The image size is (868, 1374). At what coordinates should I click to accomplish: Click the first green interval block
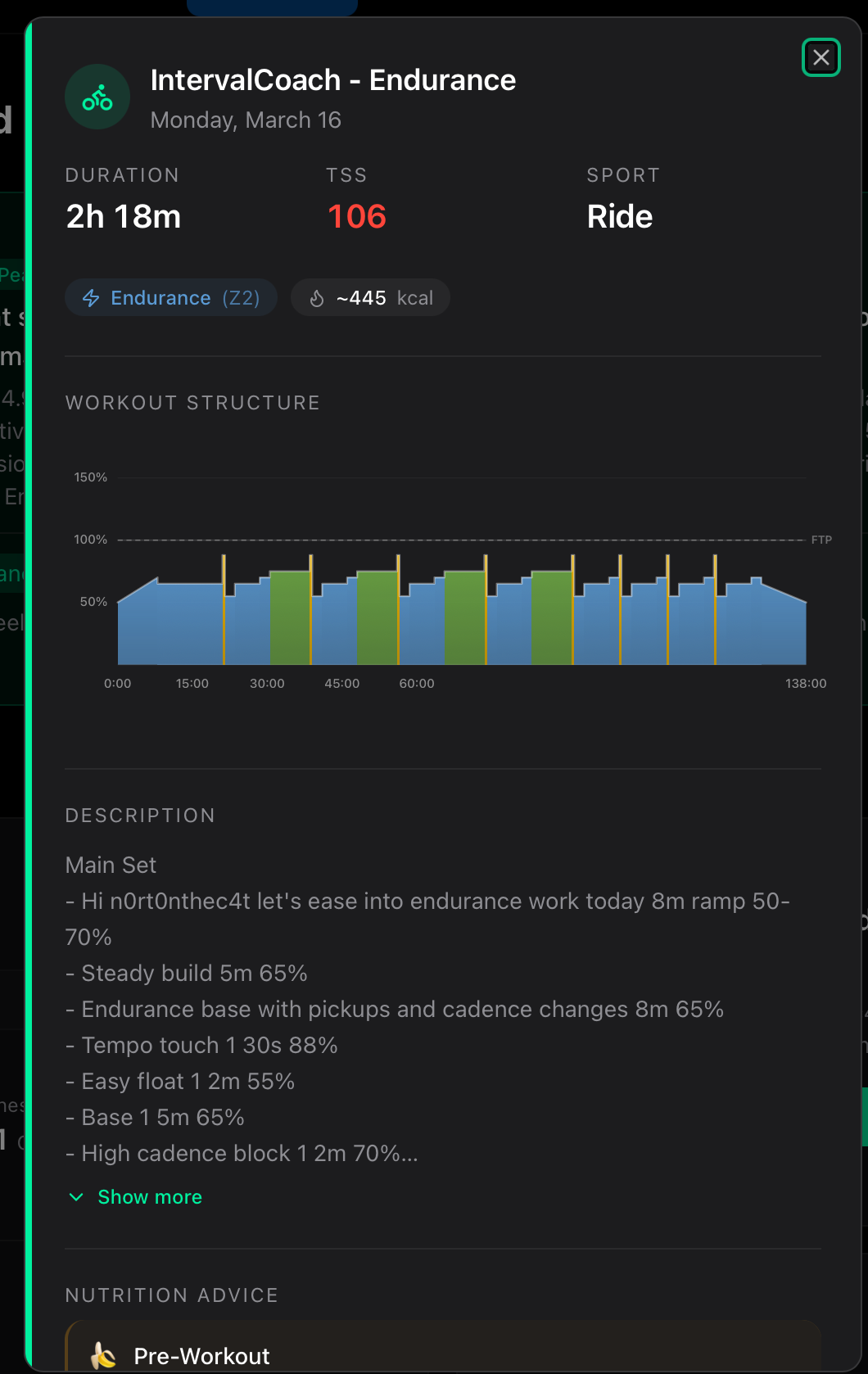(289, 617)
